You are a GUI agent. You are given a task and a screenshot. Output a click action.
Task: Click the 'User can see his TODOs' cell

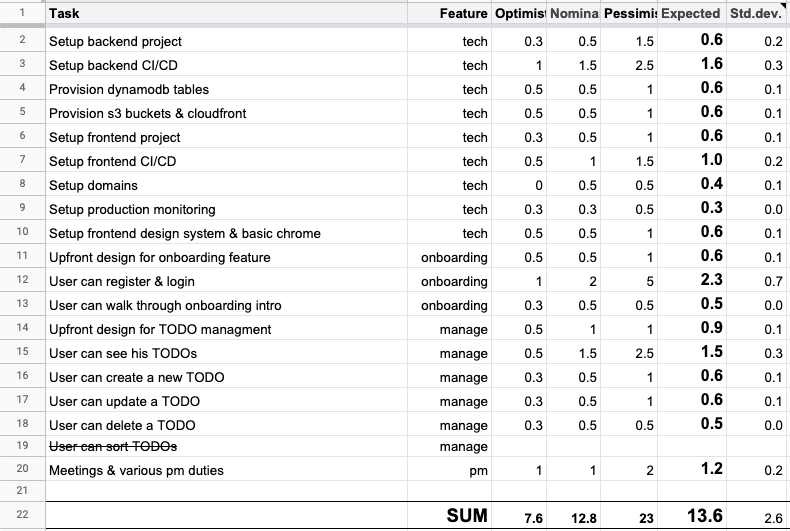[226, 353]
